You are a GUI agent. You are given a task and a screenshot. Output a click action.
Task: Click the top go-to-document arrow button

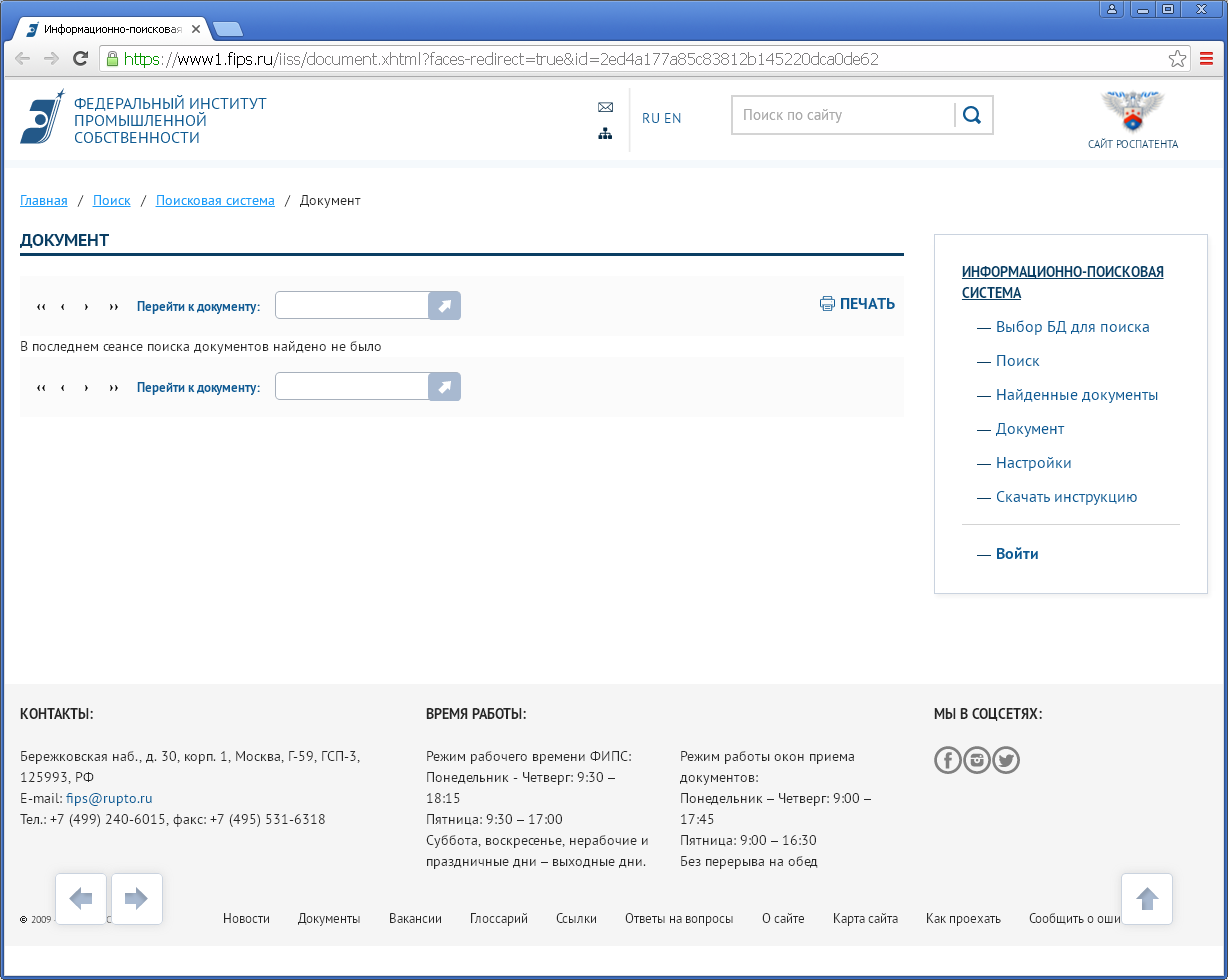444,306
